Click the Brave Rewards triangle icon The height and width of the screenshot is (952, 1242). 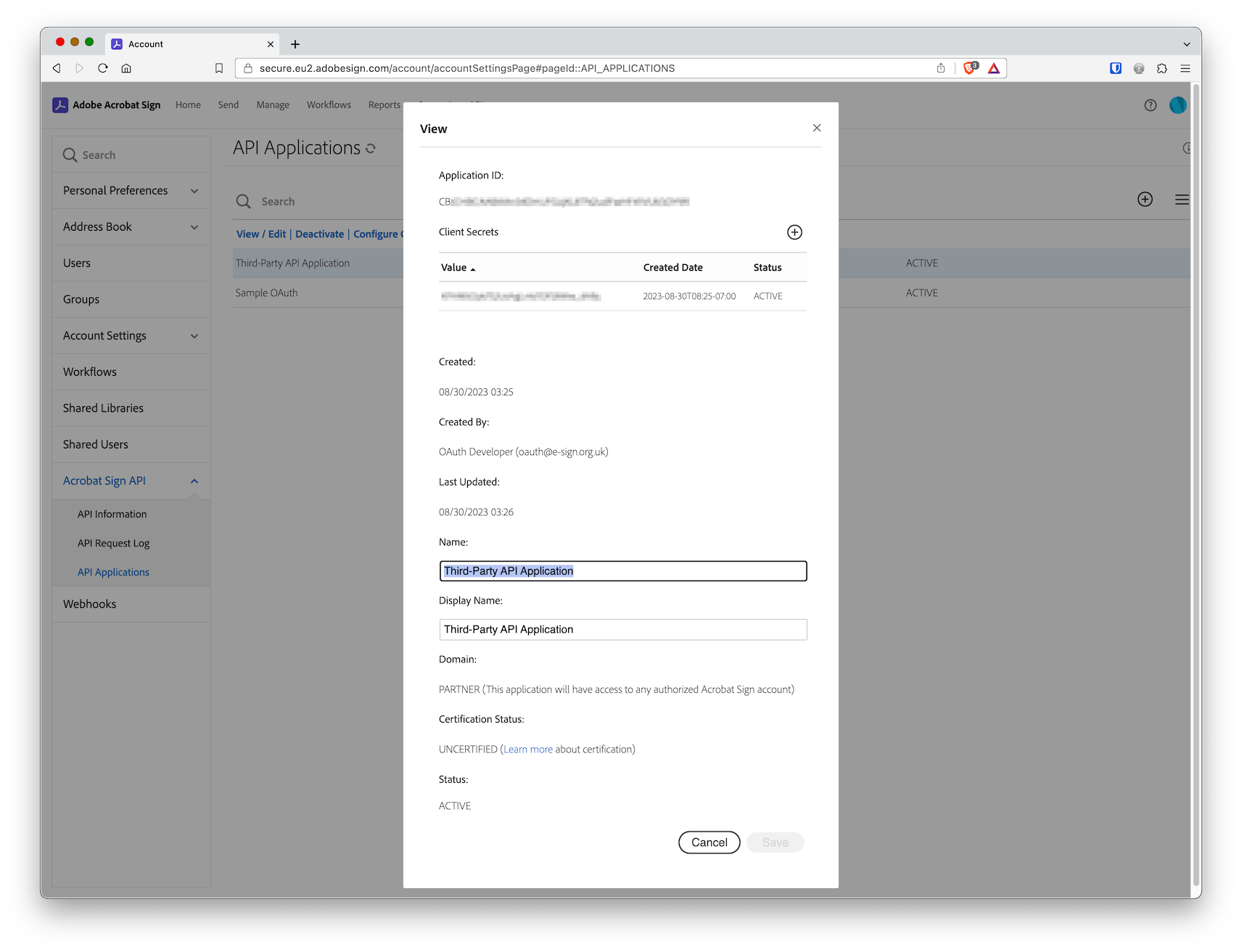click(x=994, y=68)
